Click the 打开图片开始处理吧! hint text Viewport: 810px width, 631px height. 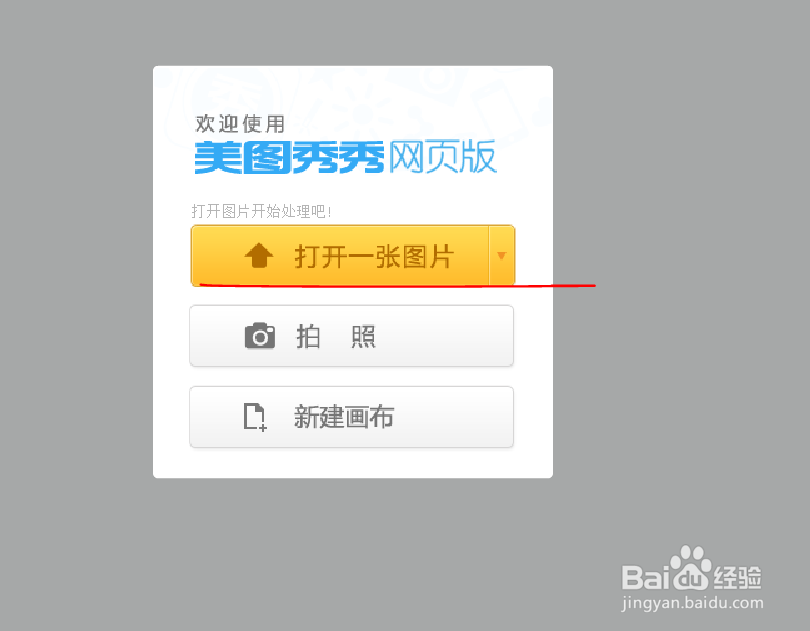coord(261,211)
